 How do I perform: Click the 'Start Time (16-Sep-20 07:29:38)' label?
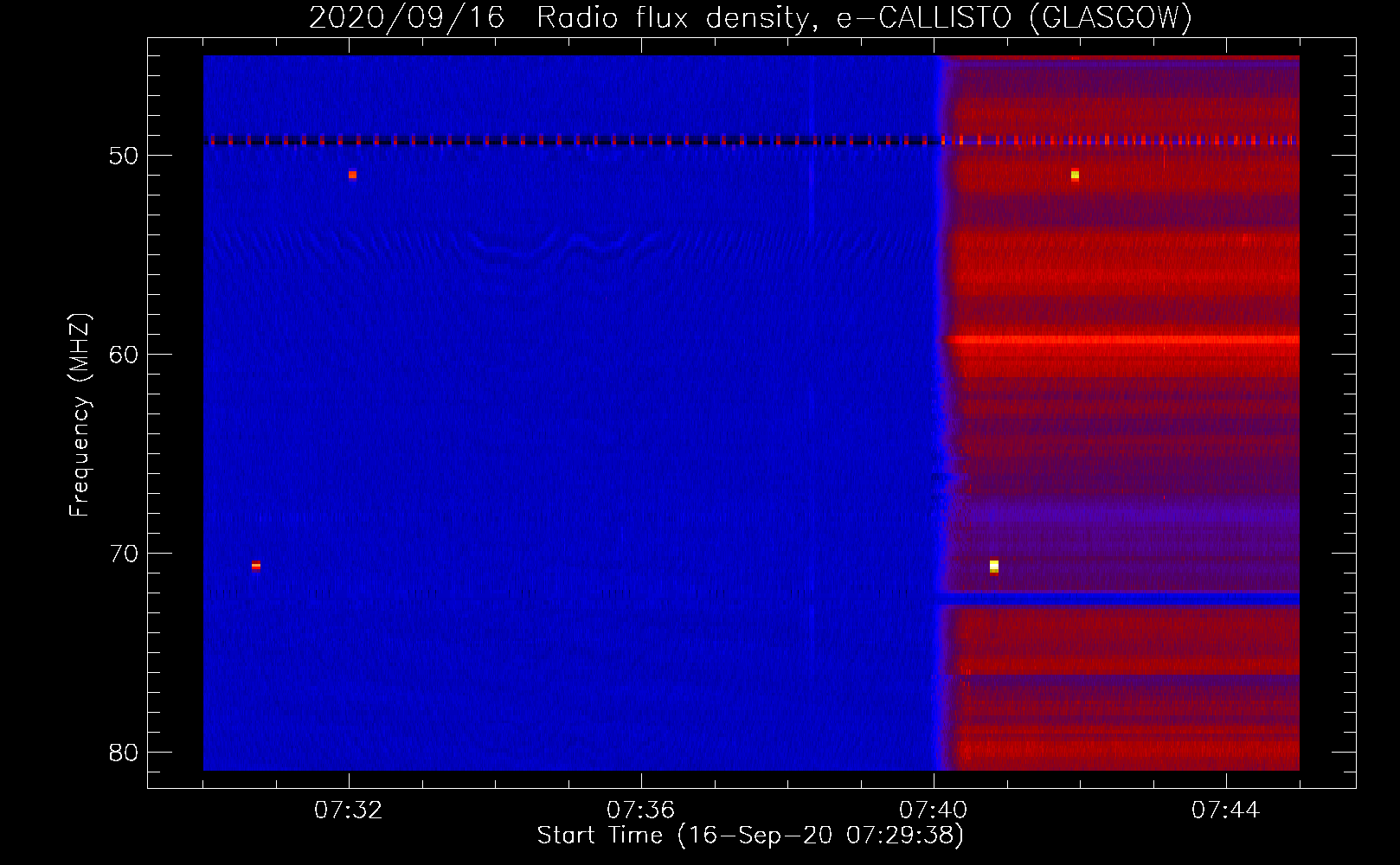tap(750, 836)
